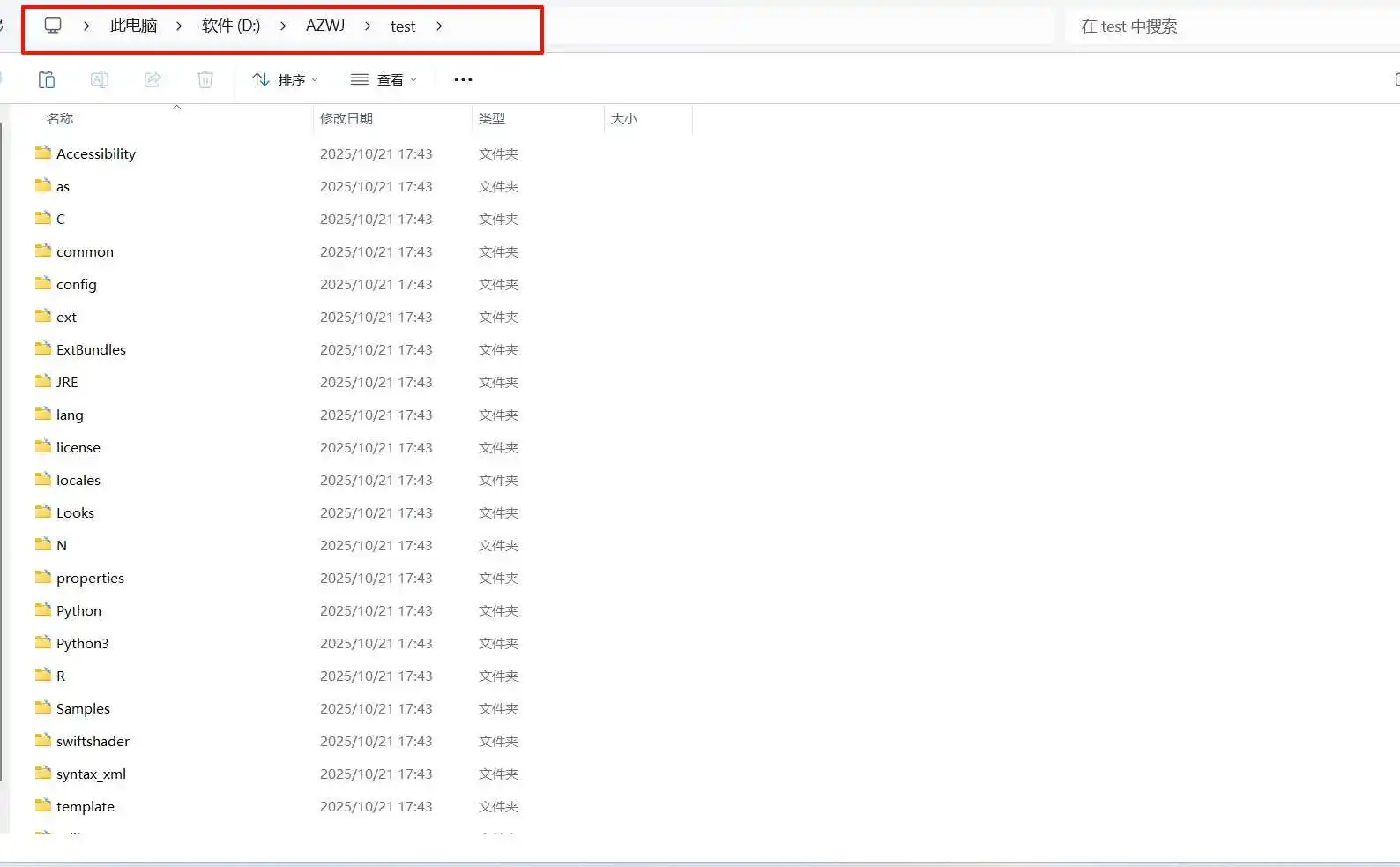Viewport: 1400px width, 867px height.
Task: Click the Accessibility folder icon
Action: (43, 153)
